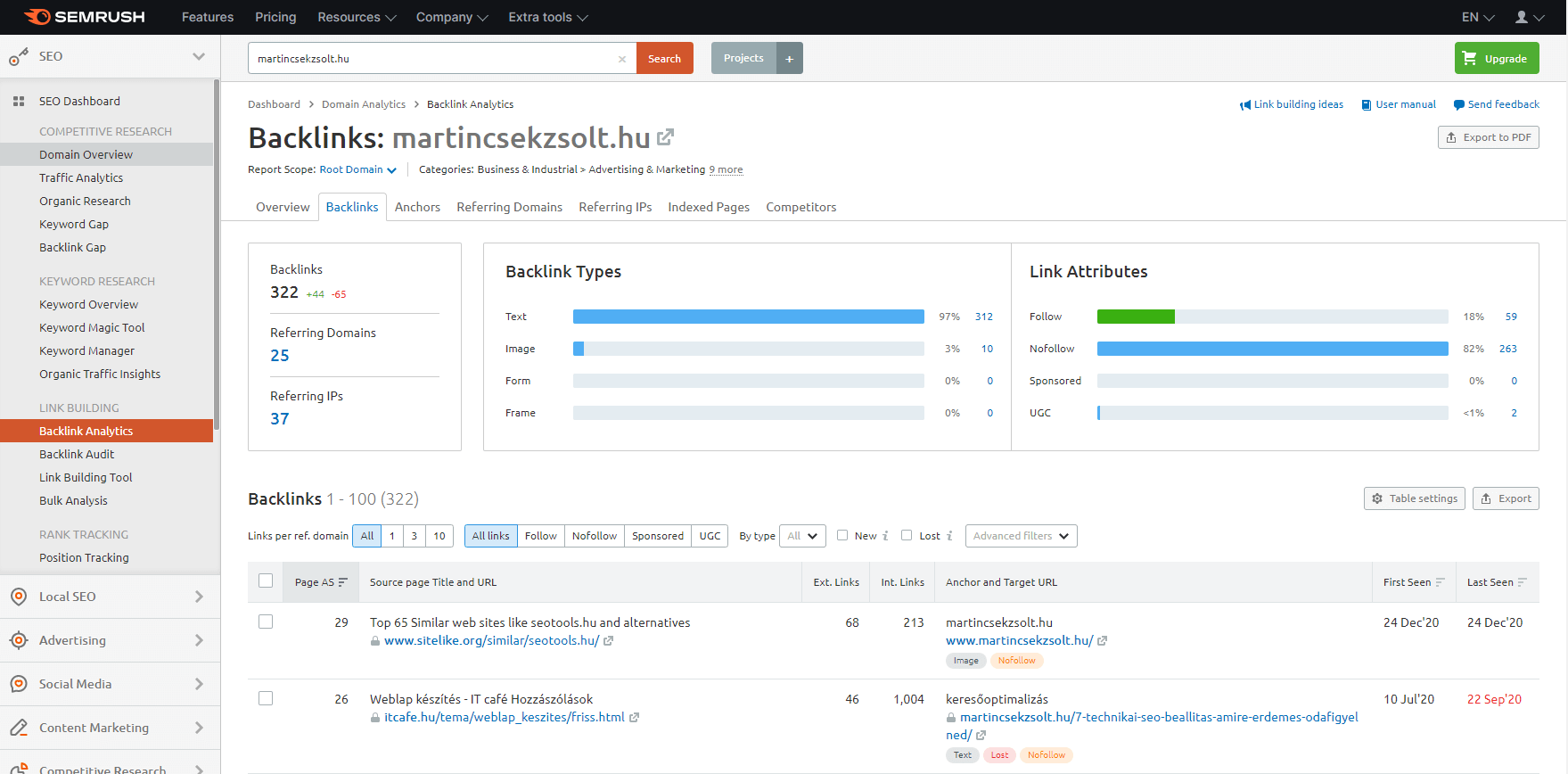The width and height of the screenshot is (1568, 774).
Task: Clear the domain search field
Action: 622,59
